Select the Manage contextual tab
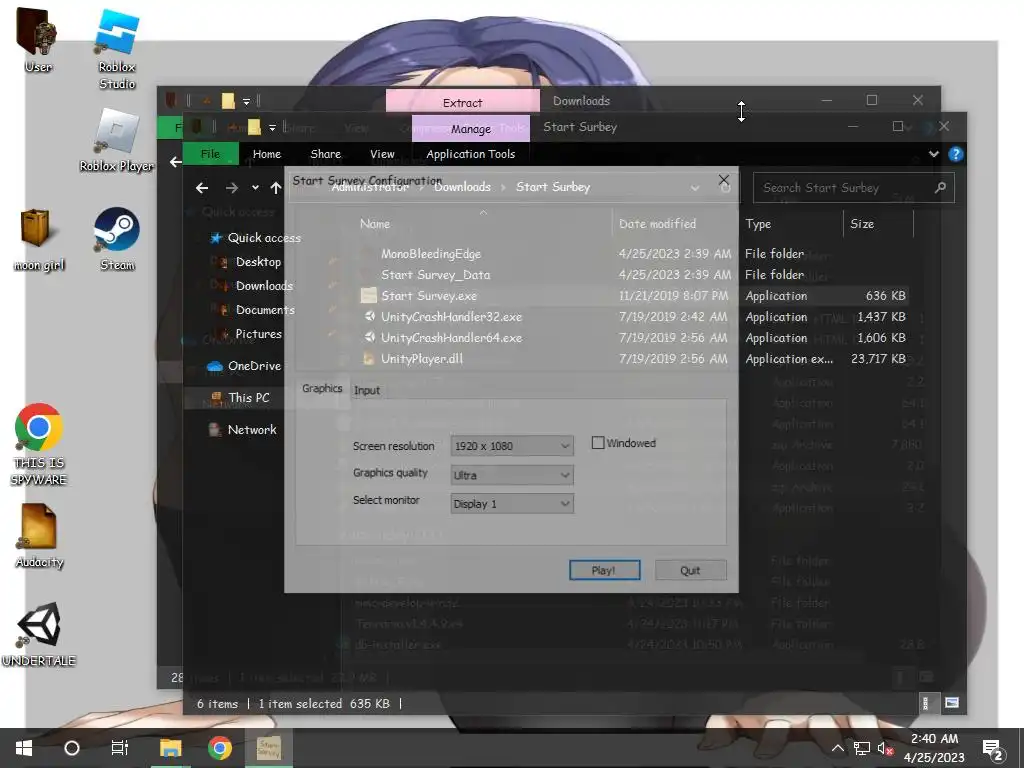The height and width of the screenshot is (768, 1024). click(470, 129)
